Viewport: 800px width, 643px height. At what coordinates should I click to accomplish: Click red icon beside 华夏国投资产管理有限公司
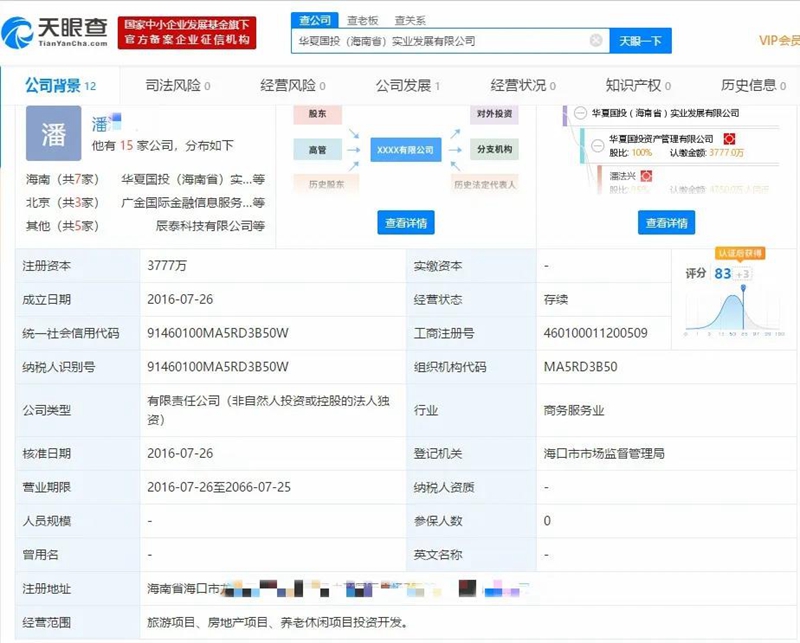point(729,138)
